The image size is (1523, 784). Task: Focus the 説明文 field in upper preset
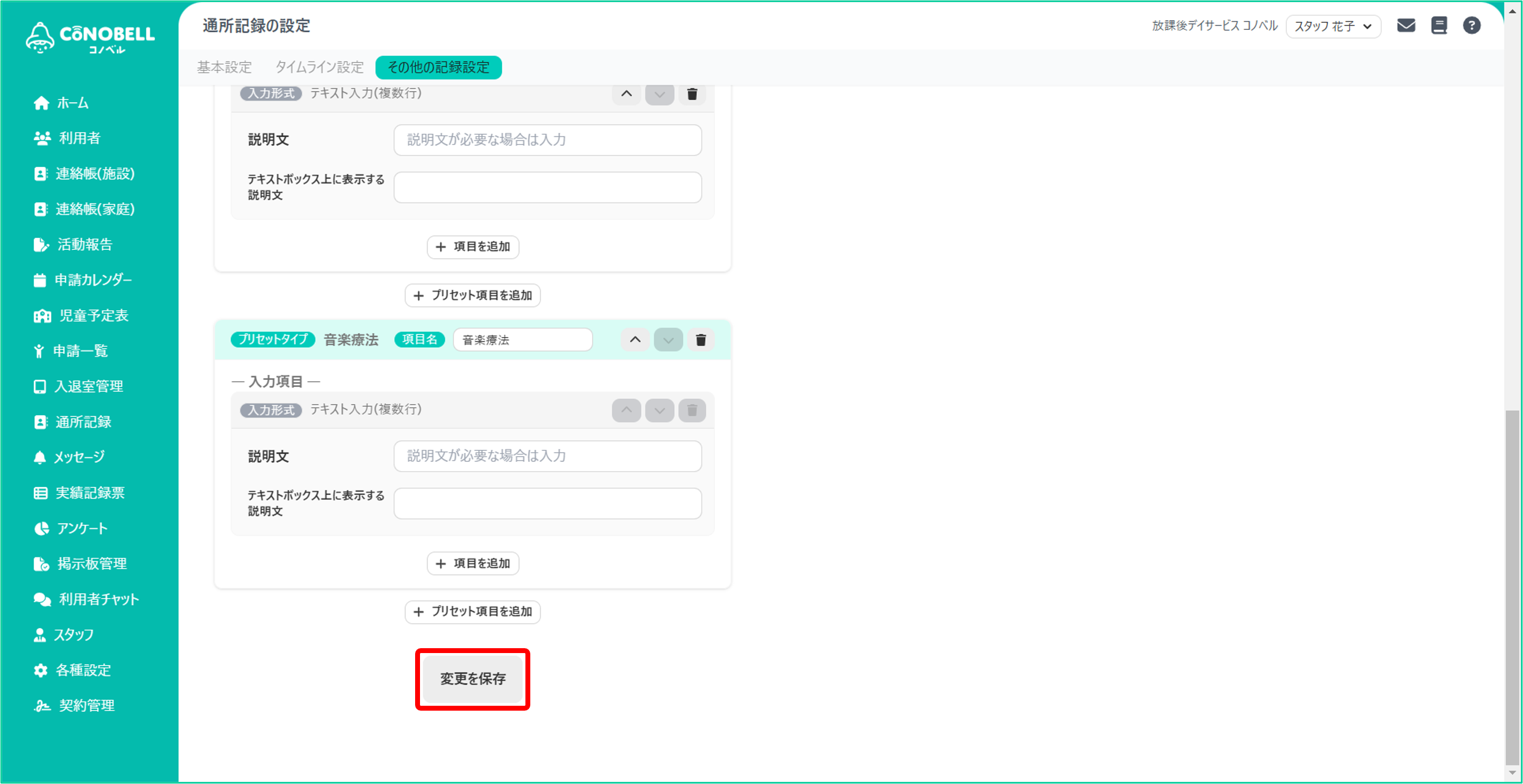(548, 140)
